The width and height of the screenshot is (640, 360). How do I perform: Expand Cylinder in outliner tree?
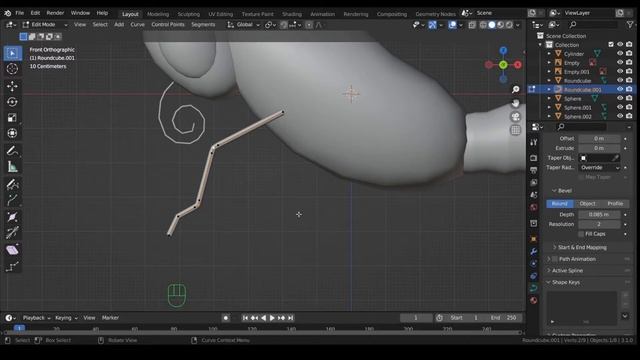click(x=549, y=53)
